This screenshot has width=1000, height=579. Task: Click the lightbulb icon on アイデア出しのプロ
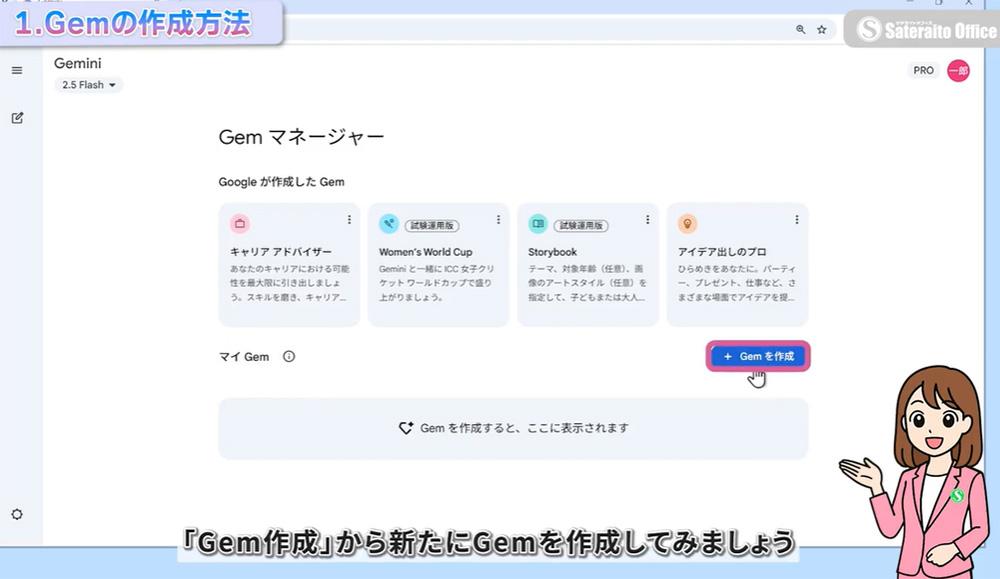click(x=688, y=224)
